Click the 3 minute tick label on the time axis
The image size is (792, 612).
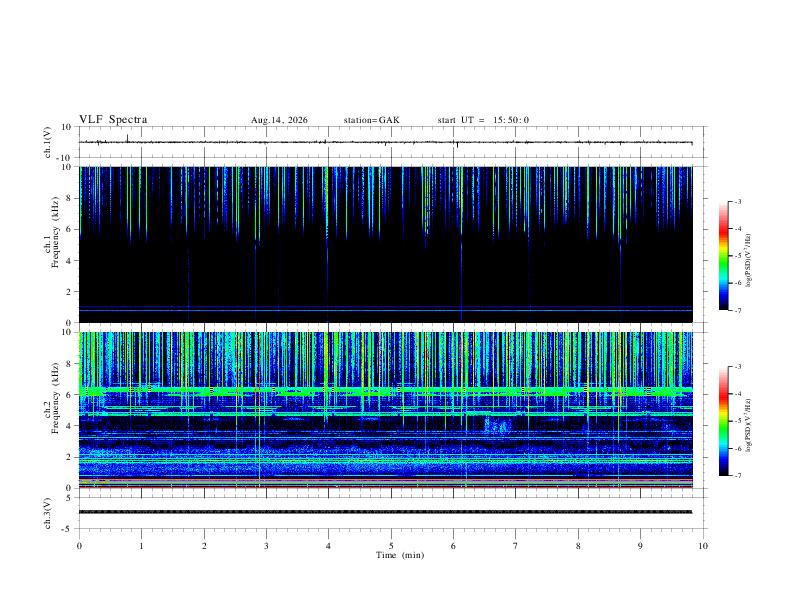(266, 546)
